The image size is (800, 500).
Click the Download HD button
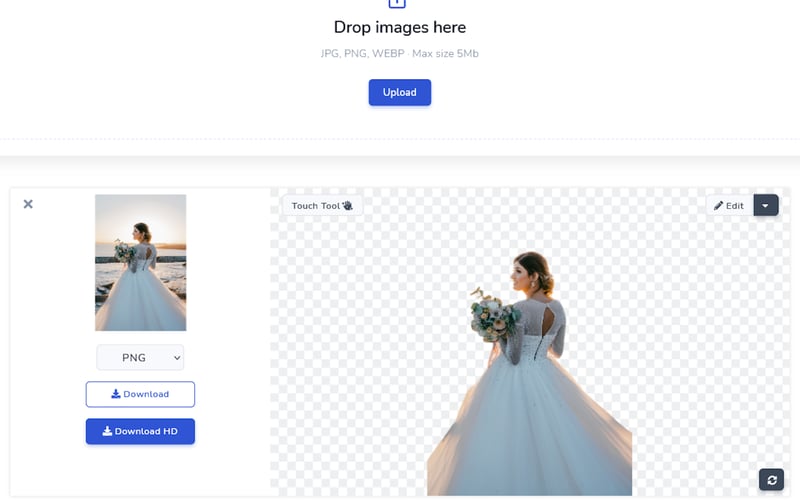(140, 431)
